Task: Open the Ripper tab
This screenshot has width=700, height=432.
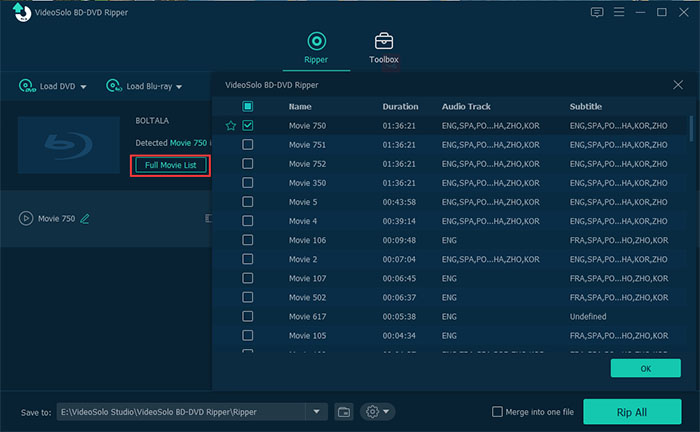Action: 316,48
